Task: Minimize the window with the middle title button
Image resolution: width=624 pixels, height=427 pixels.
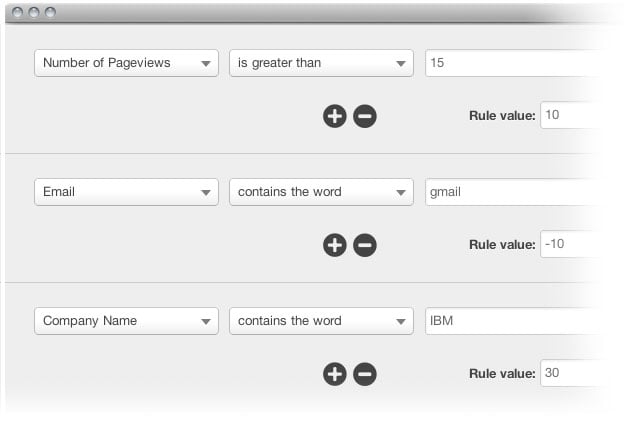Action: 35,13
